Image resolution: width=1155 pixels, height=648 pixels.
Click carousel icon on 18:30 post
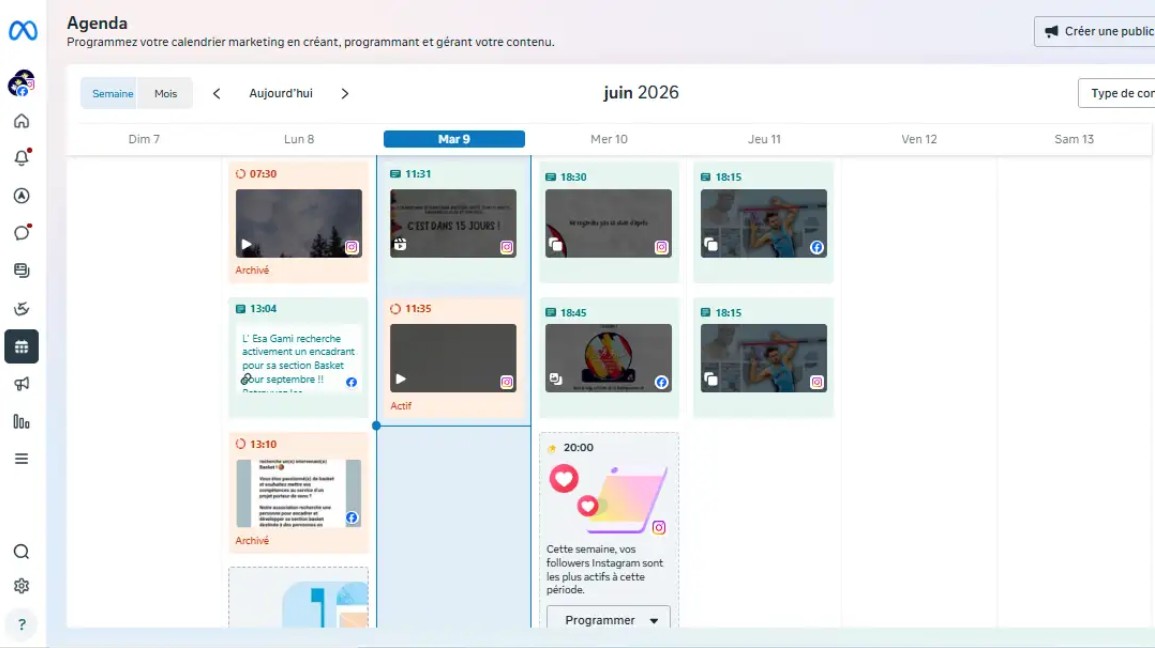[x=555, y=244]
